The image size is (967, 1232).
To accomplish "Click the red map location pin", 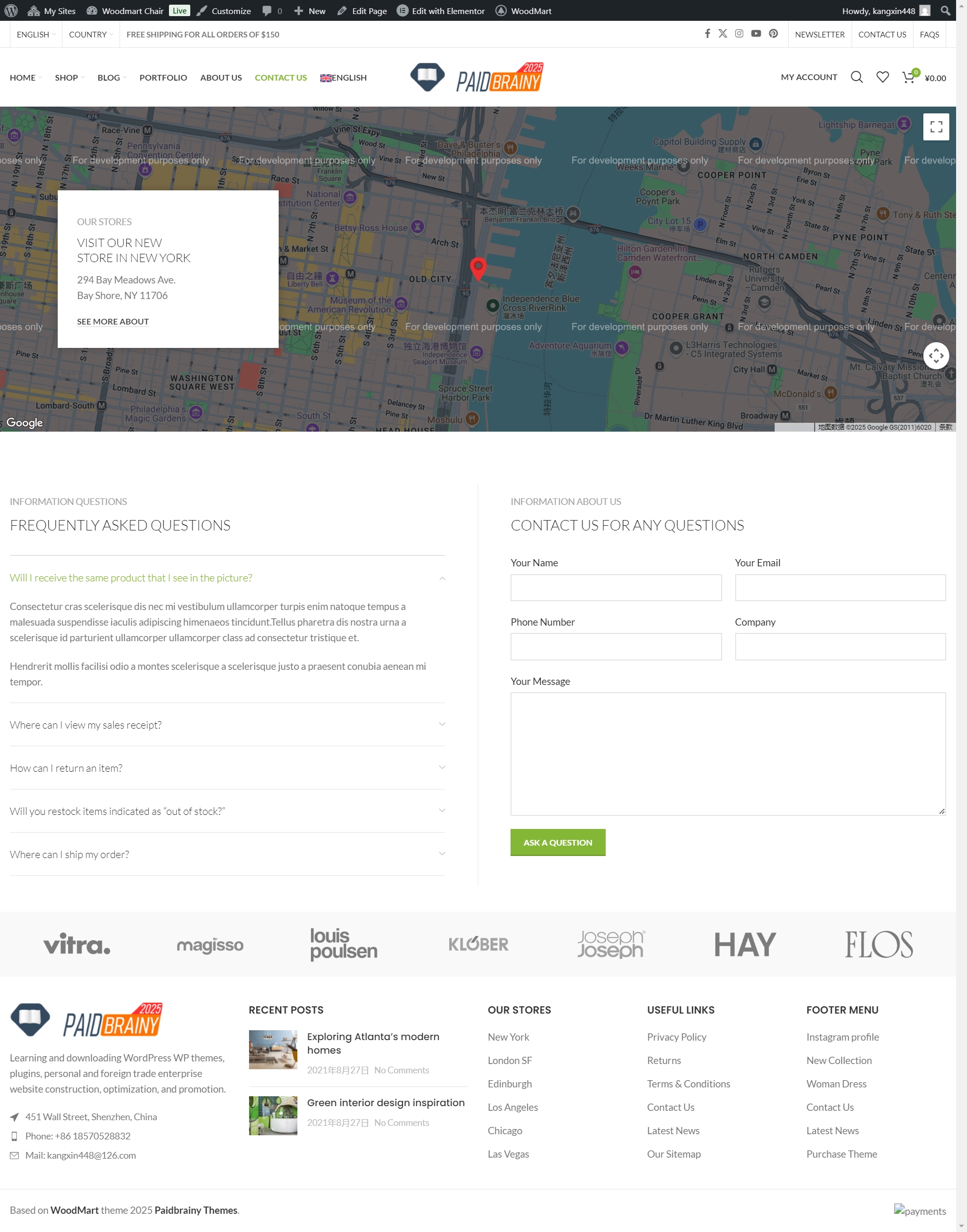I will tap(478, 268).
